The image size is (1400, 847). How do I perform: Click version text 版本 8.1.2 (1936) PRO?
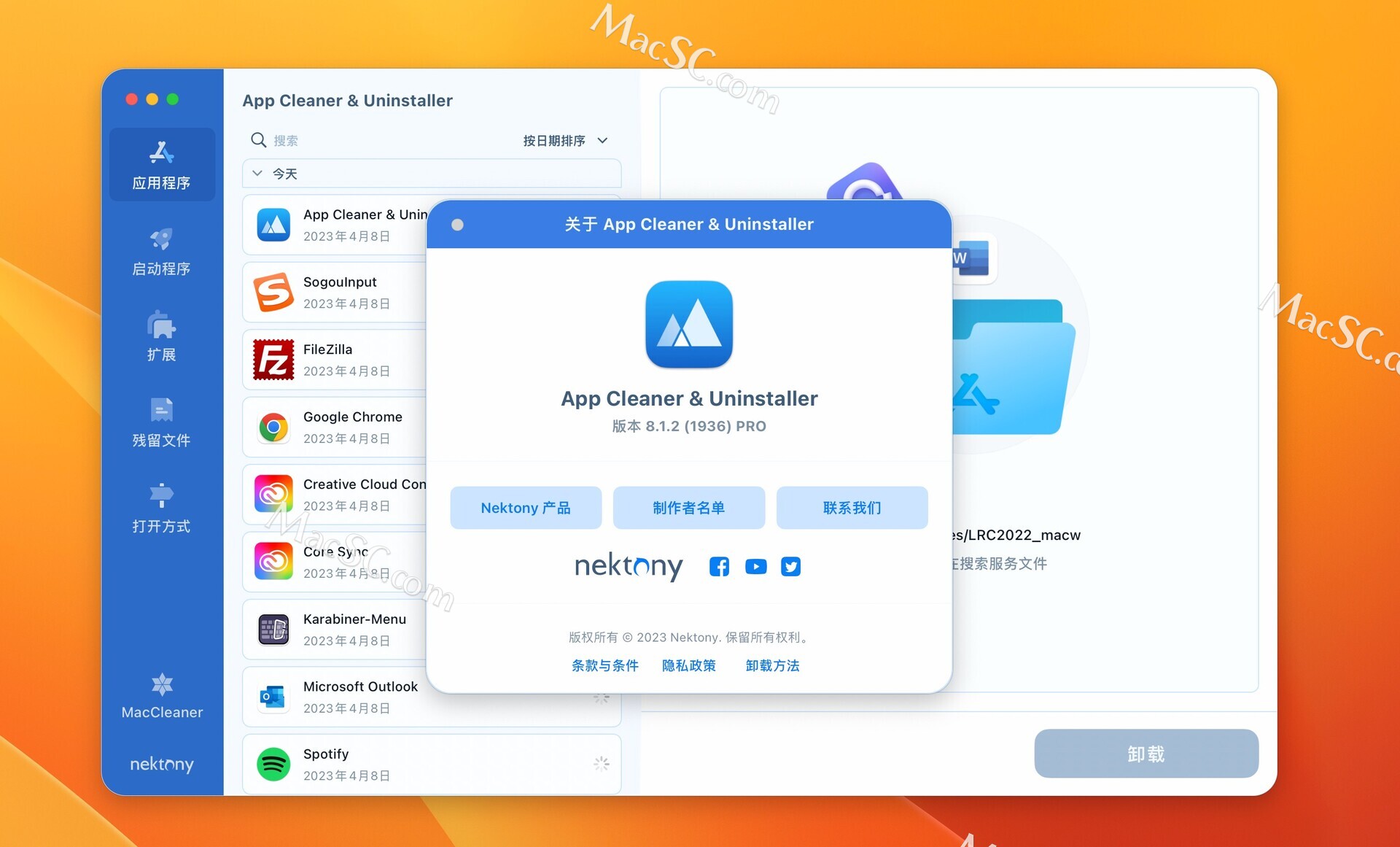(689, 426)
